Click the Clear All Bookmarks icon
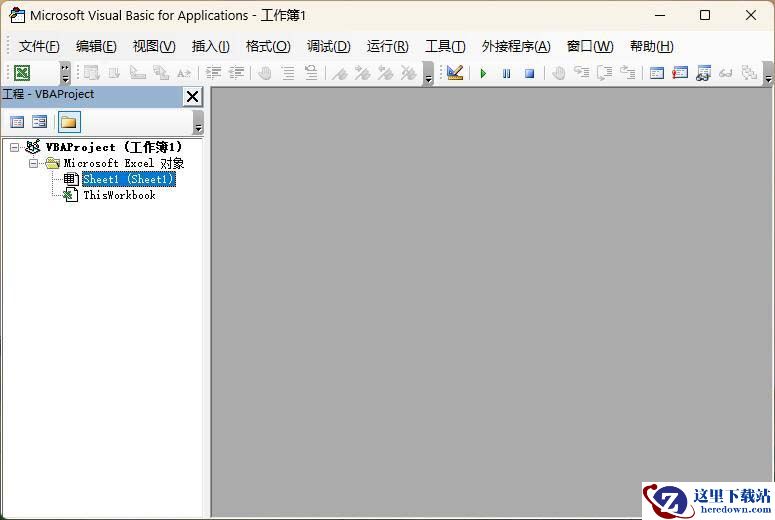775x520 pixels. point(408,73)
